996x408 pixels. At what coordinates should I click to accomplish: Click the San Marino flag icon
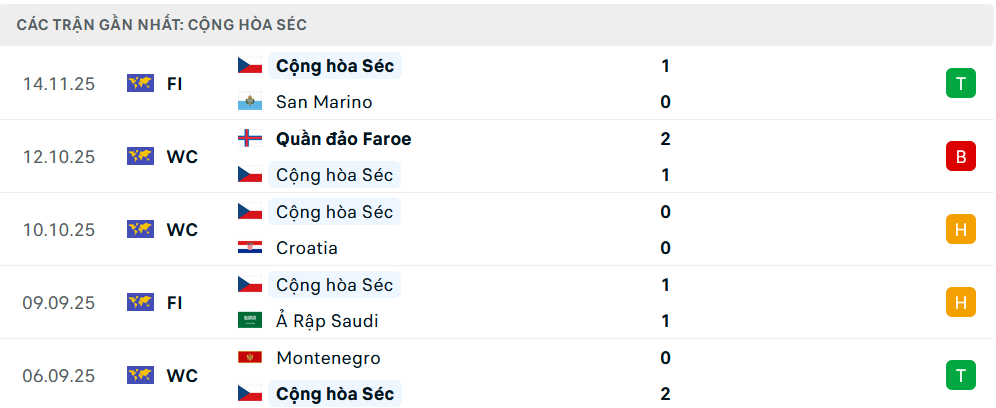click(x=249, y=102)
